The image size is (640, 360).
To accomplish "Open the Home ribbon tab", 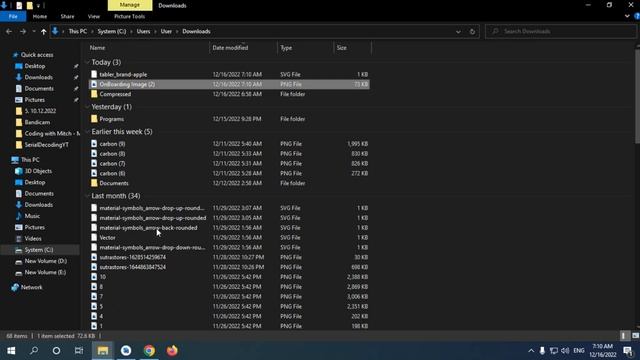I will point(40,16).
